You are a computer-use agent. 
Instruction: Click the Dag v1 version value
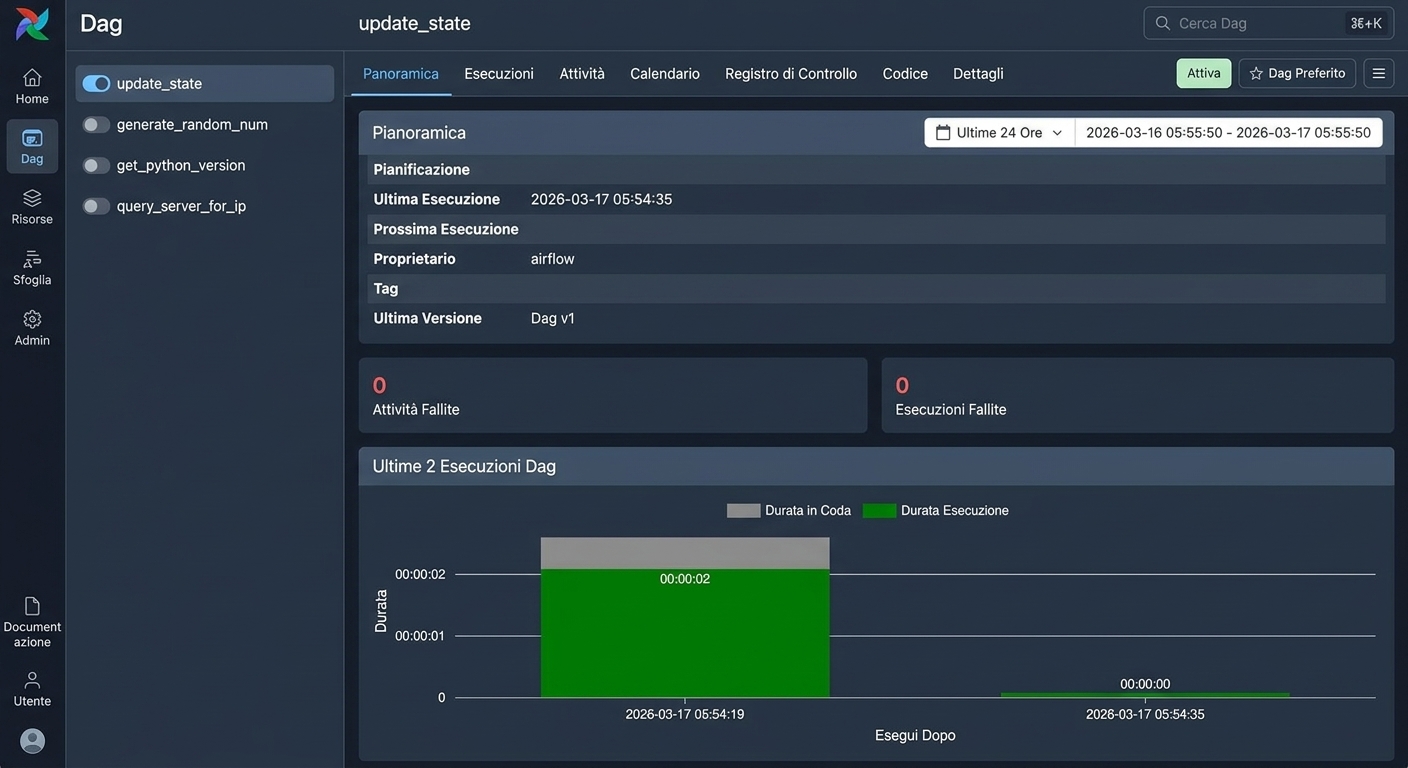(x=553, y=318)
